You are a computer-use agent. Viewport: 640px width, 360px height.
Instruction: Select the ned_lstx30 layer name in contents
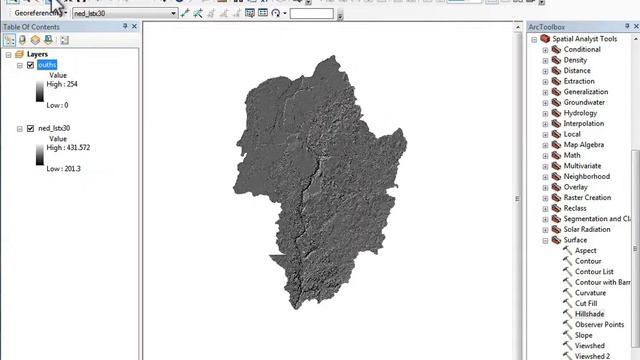coord(54,128)
